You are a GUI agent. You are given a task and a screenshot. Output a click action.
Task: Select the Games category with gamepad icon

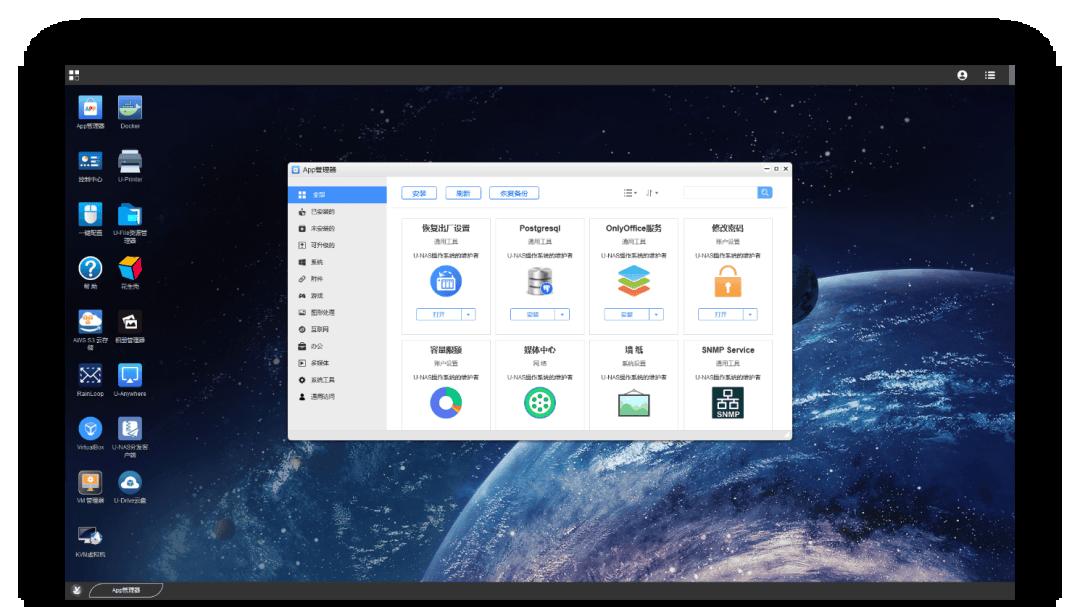click(x=338, y=296)
